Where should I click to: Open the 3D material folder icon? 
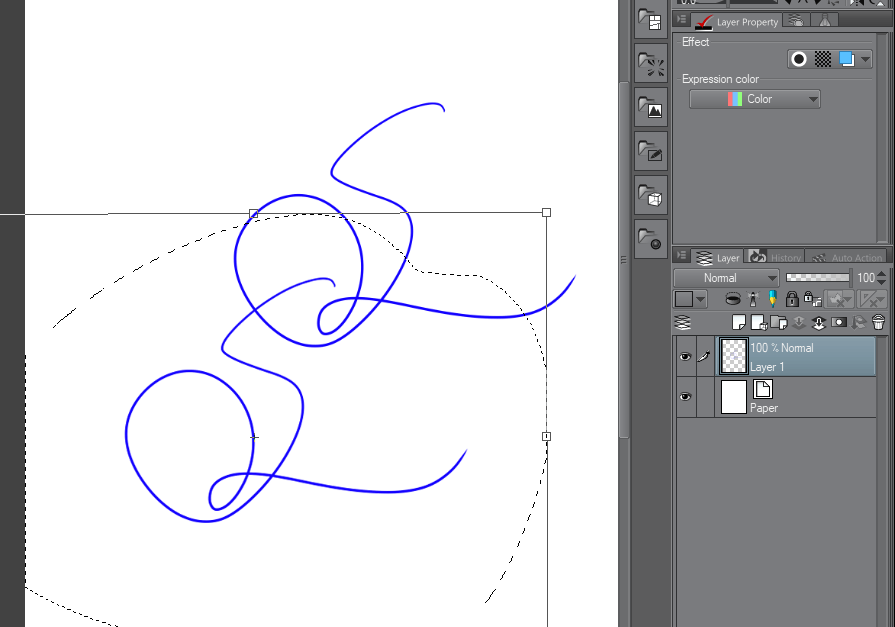[x=651, y=197]
